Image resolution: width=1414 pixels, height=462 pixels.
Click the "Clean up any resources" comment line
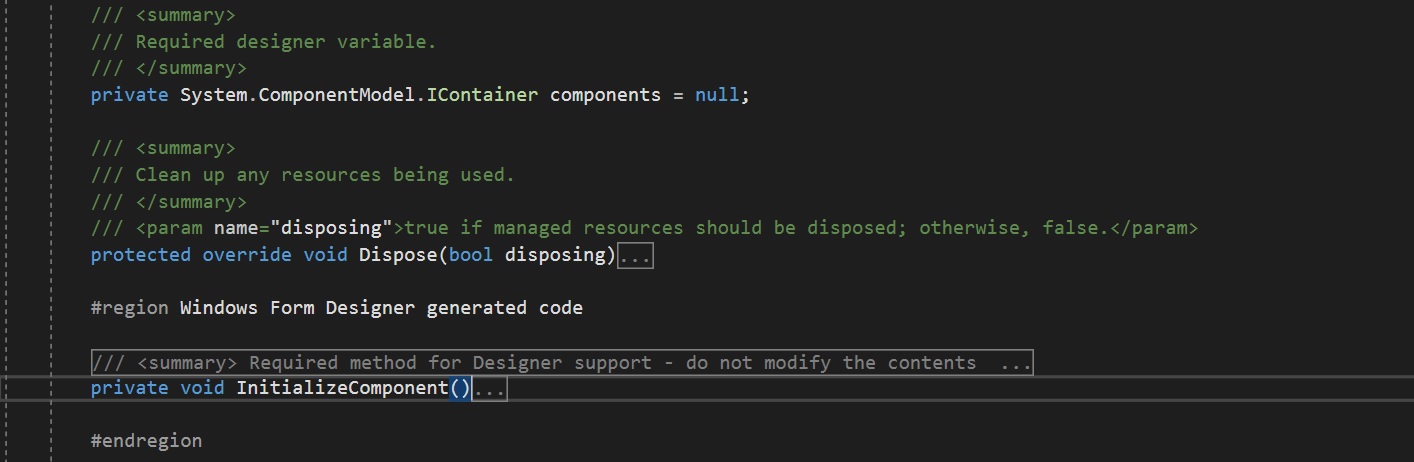point(324,175)
